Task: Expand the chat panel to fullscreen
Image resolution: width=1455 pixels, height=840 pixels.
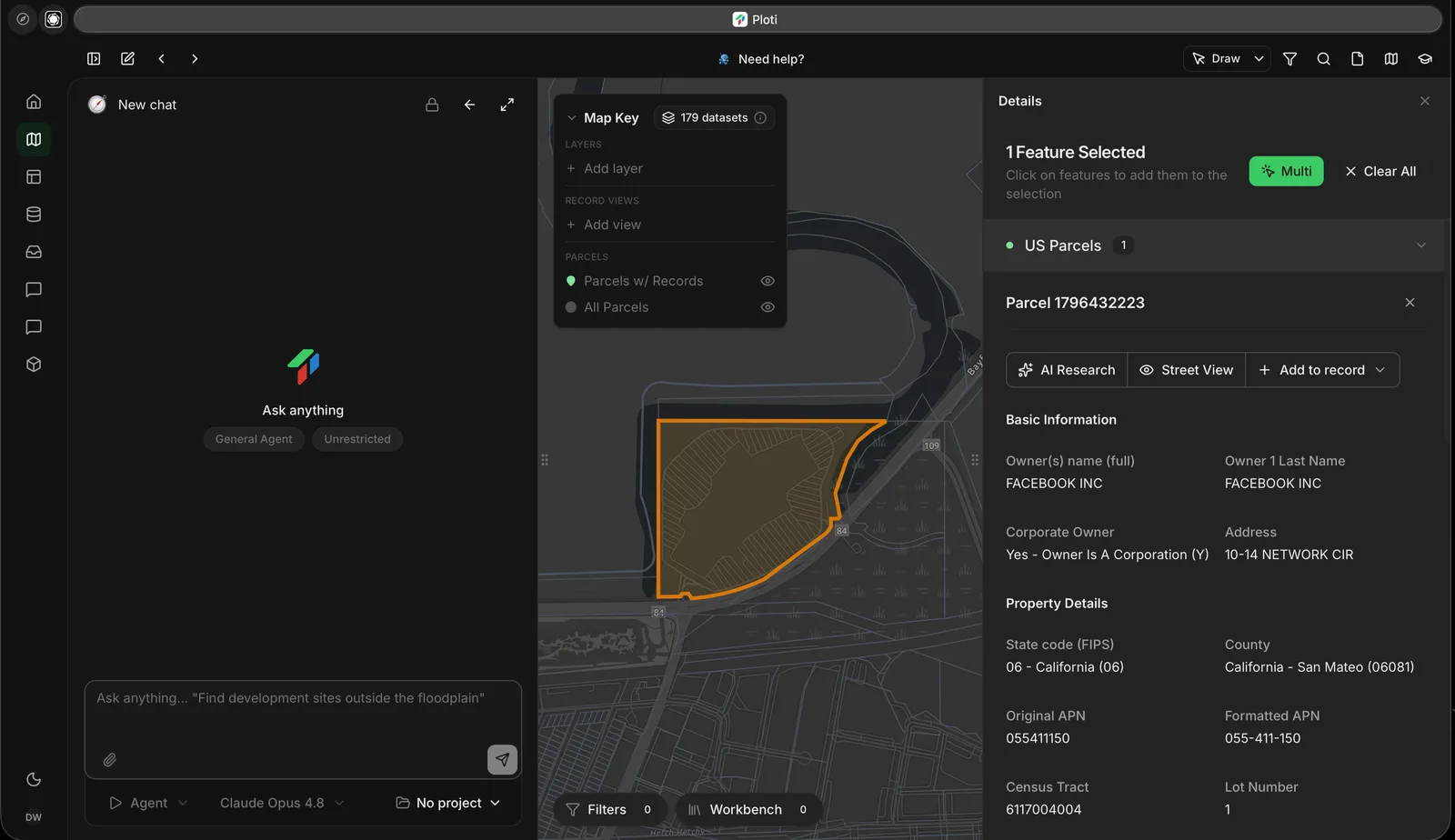Action: (507, 105)
